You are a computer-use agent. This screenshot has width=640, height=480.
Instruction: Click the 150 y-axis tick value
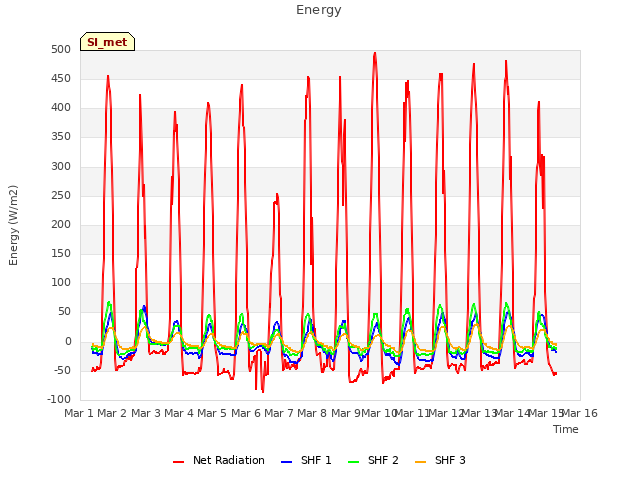pyautogui.click(x=61, y=254)
